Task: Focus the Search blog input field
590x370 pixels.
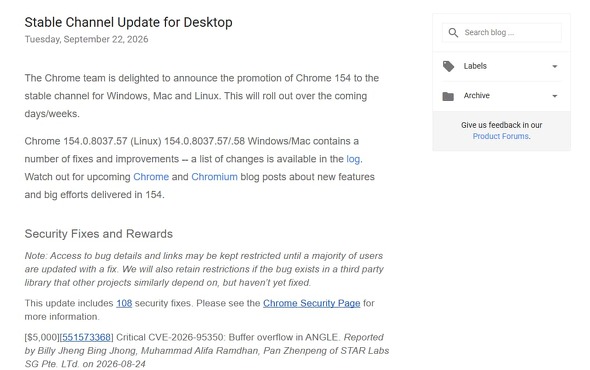Action: tap(502, 33)
